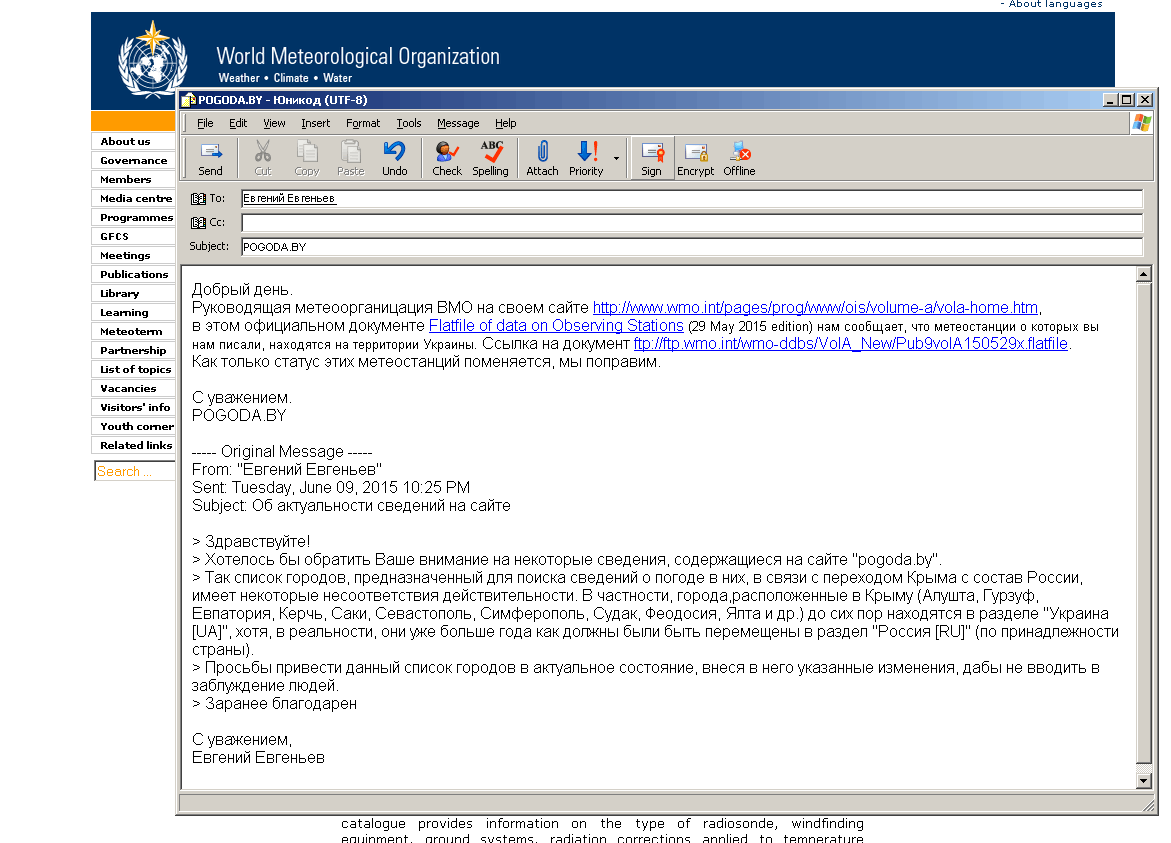Open the Tools menu
The width and height of the screenshot is (1171, 843).
pos(409,123)
